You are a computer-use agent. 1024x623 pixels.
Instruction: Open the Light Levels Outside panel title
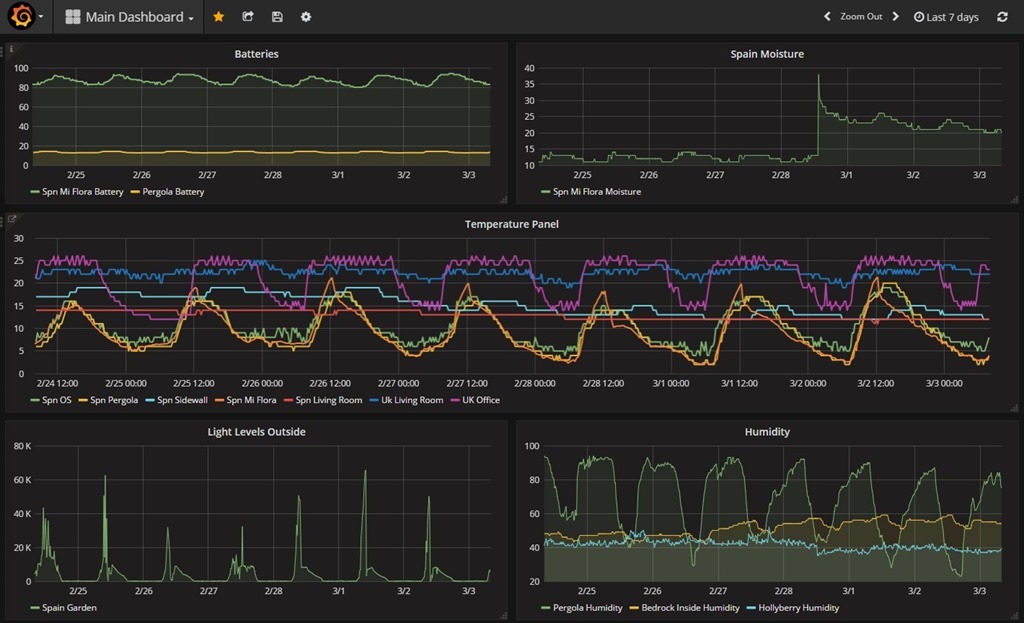[256, 432]
